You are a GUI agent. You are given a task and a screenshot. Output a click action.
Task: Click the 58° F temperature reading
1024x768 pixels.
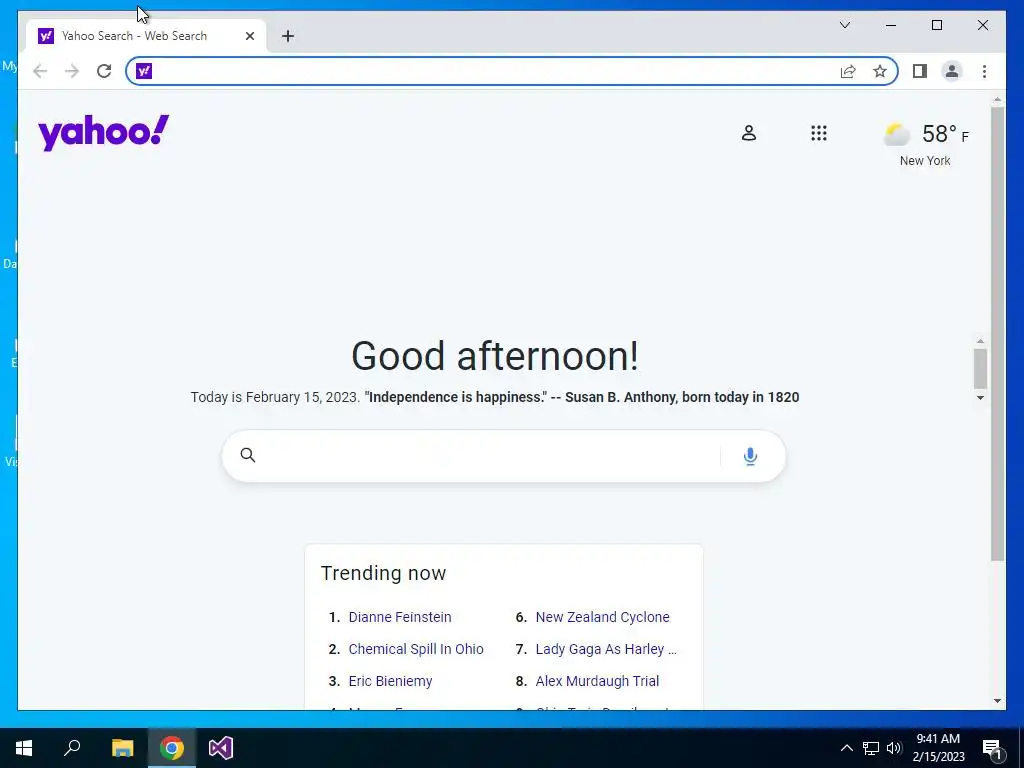point(945,134)
